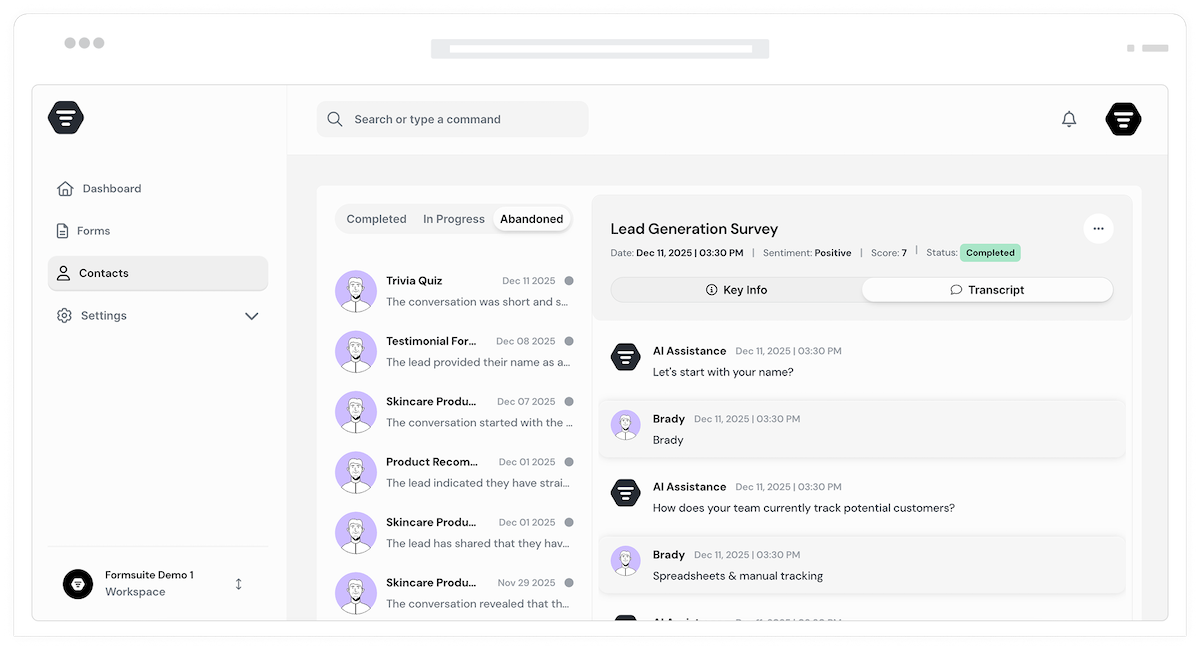Expand the Settings chevron

(x=251, y=316)
